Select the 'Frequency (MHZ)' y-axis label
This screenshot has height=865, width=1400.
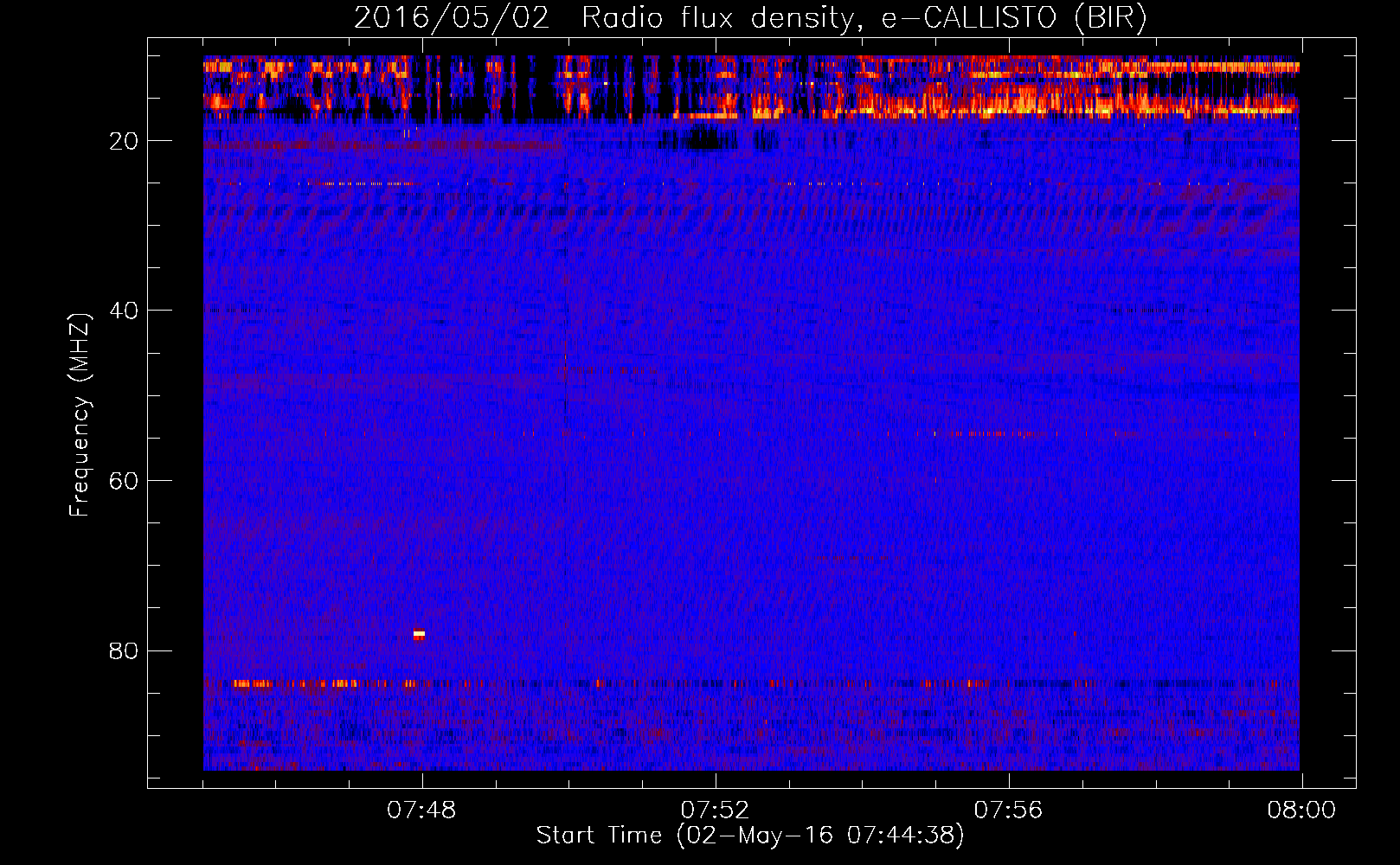point(80,415)
